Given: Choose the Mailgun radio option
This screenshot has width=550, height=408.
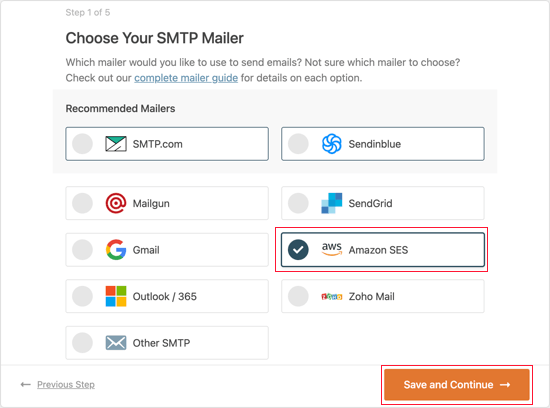Looking at the screenshot, I should 82,203.
